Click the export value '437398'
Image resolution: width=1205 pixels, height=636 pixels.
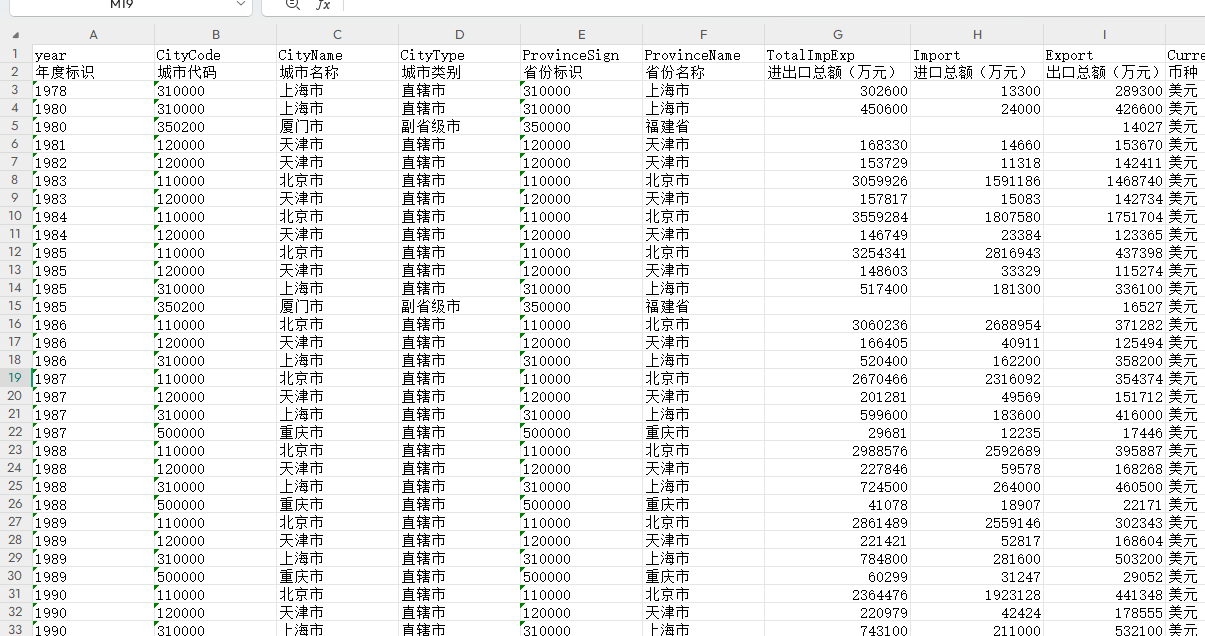pos(1104,253)
